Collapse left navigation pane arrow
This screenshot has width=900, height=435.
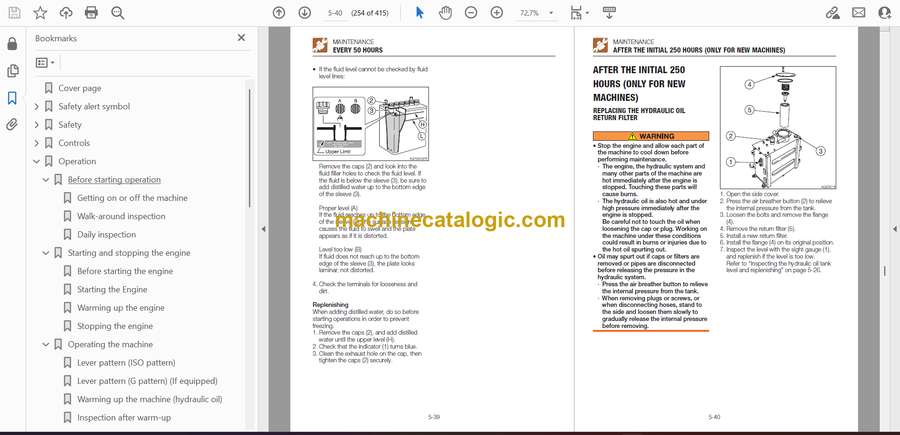263,229
